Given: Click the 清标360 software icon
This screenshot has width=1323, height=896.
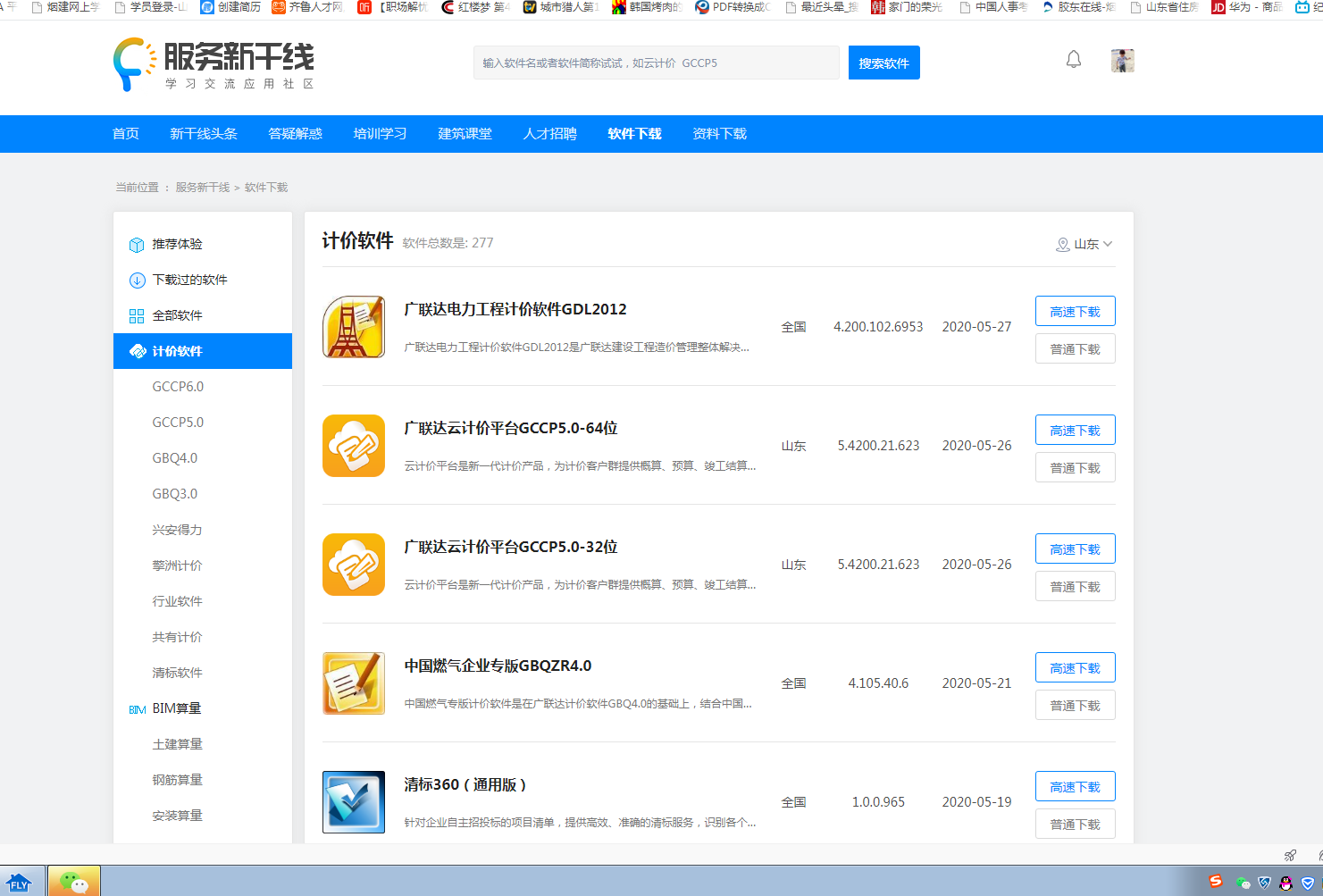Looking at the screenshot, I should click(354, 802).
